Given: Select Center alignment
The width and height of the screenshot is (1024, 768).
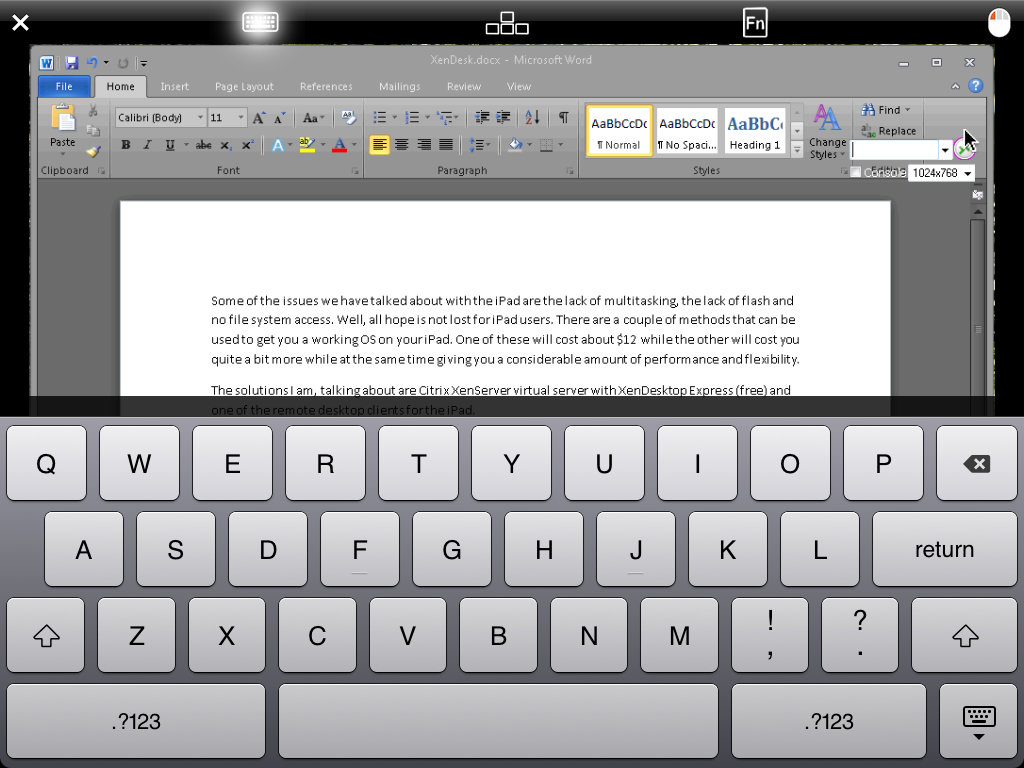Looking at the screenshot, I should [x=402, y=145].
